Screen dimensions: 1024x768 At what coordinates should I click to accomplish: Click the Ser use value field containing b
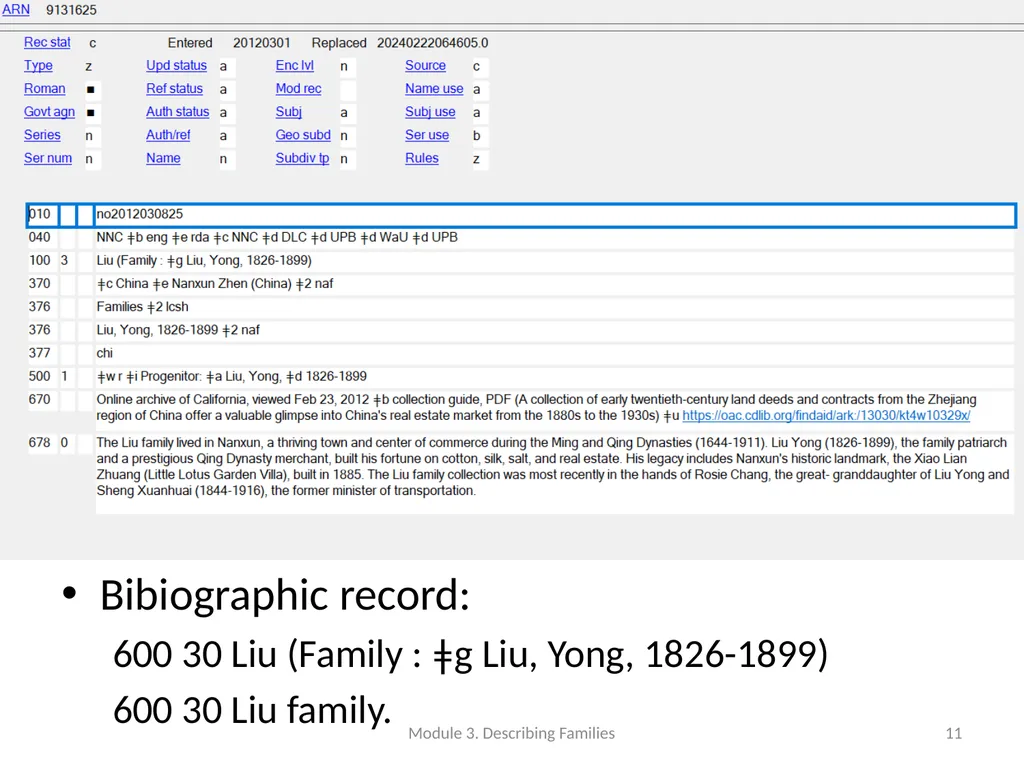tap(480, 136)
